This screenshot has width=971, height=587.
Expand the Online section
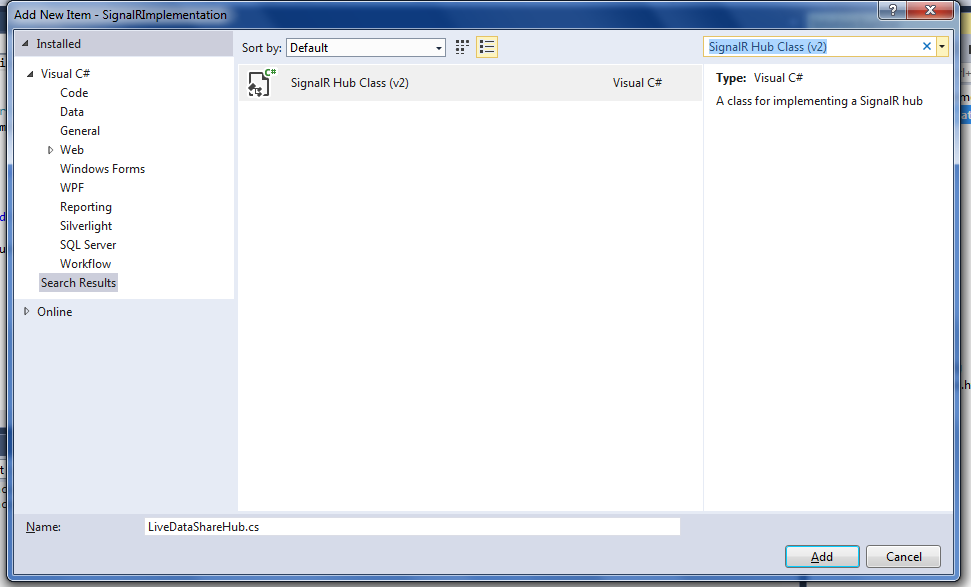27,311
